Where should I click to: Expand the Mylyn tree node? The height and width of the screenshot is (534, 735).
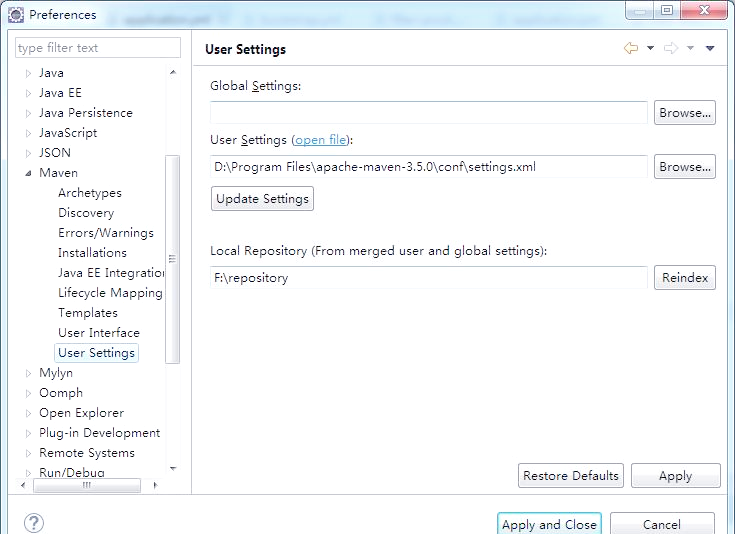coord(28,373)
